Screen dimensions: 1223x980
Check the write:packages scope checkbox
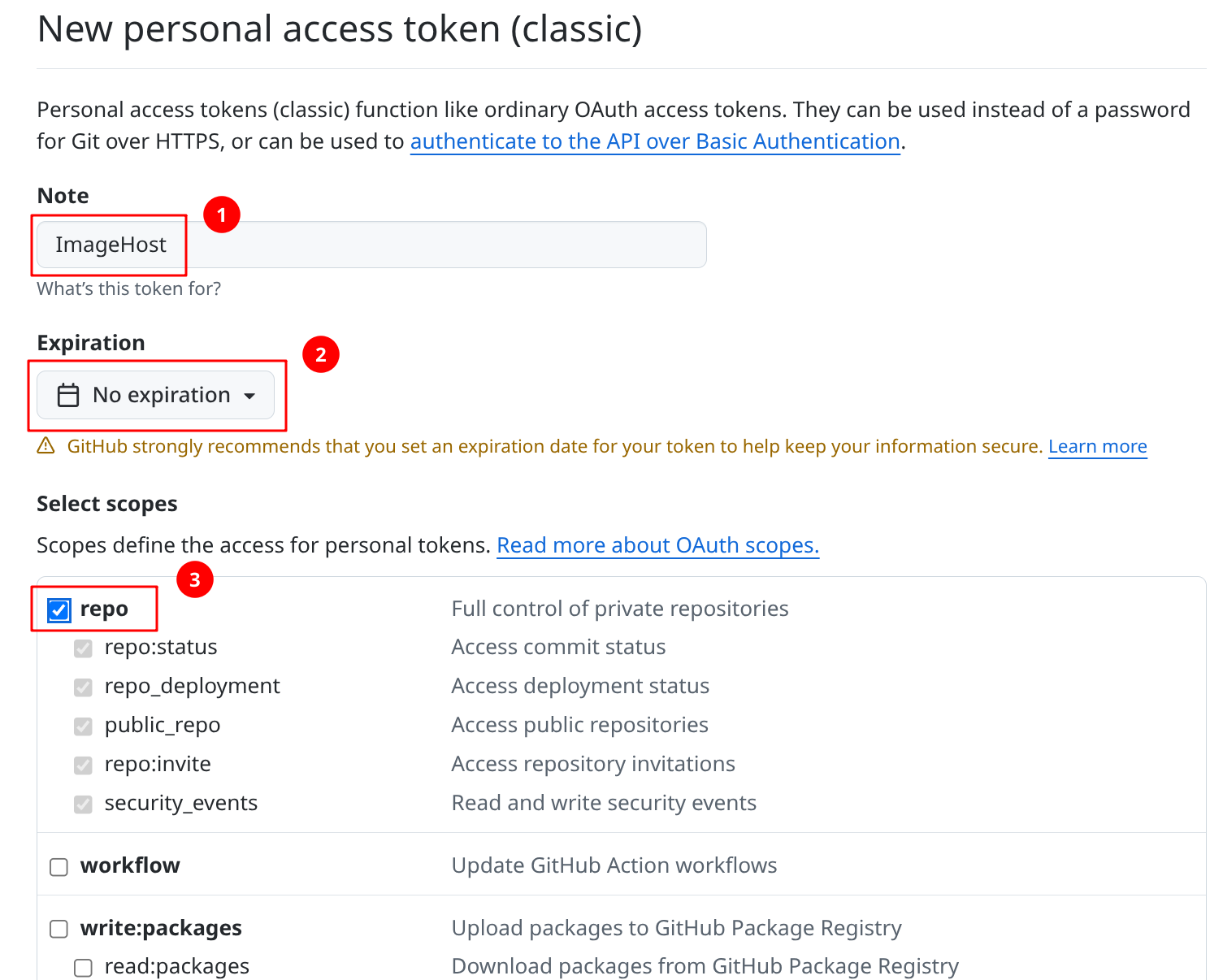(59, 929)
